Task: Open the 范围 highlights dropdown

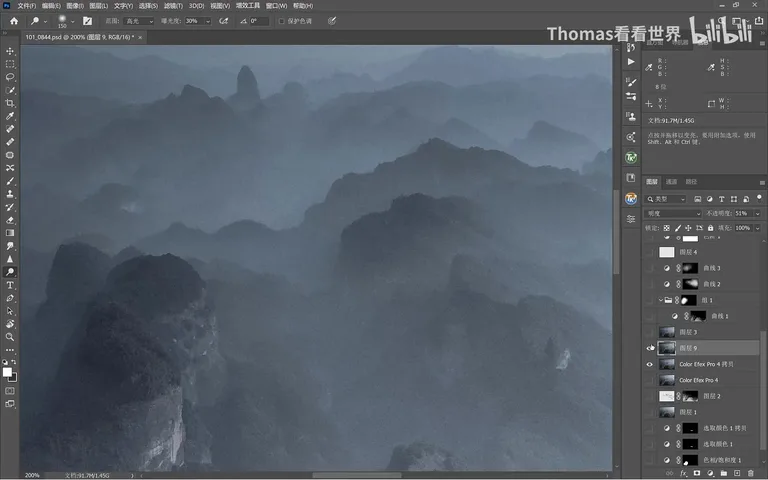Action: (138, 21)
